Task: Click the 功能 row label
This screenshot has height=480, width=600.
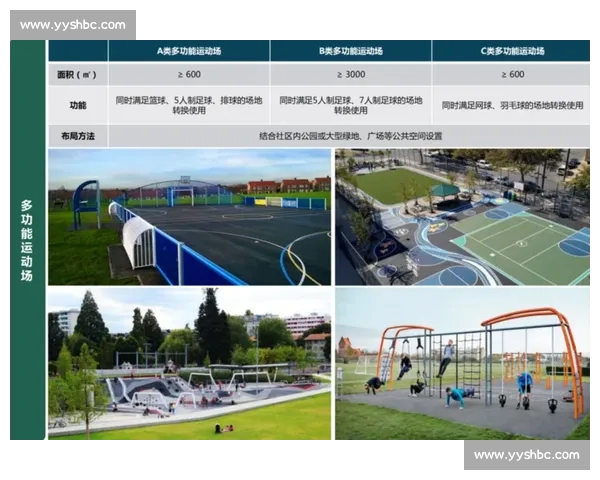Action: [x=78, y=105]
